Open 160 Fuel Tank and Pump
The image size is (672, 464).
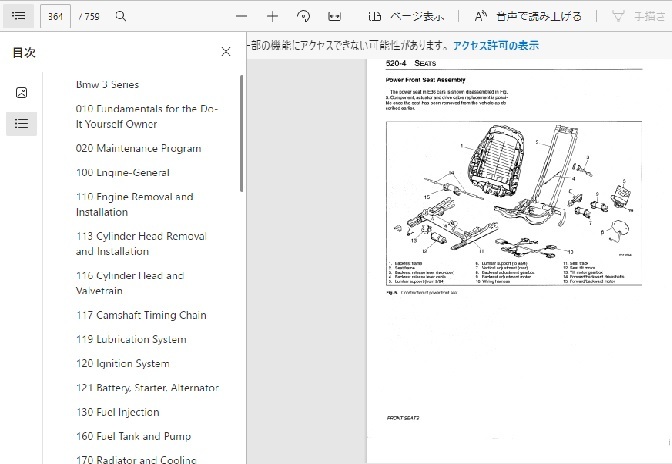[133, 436]
